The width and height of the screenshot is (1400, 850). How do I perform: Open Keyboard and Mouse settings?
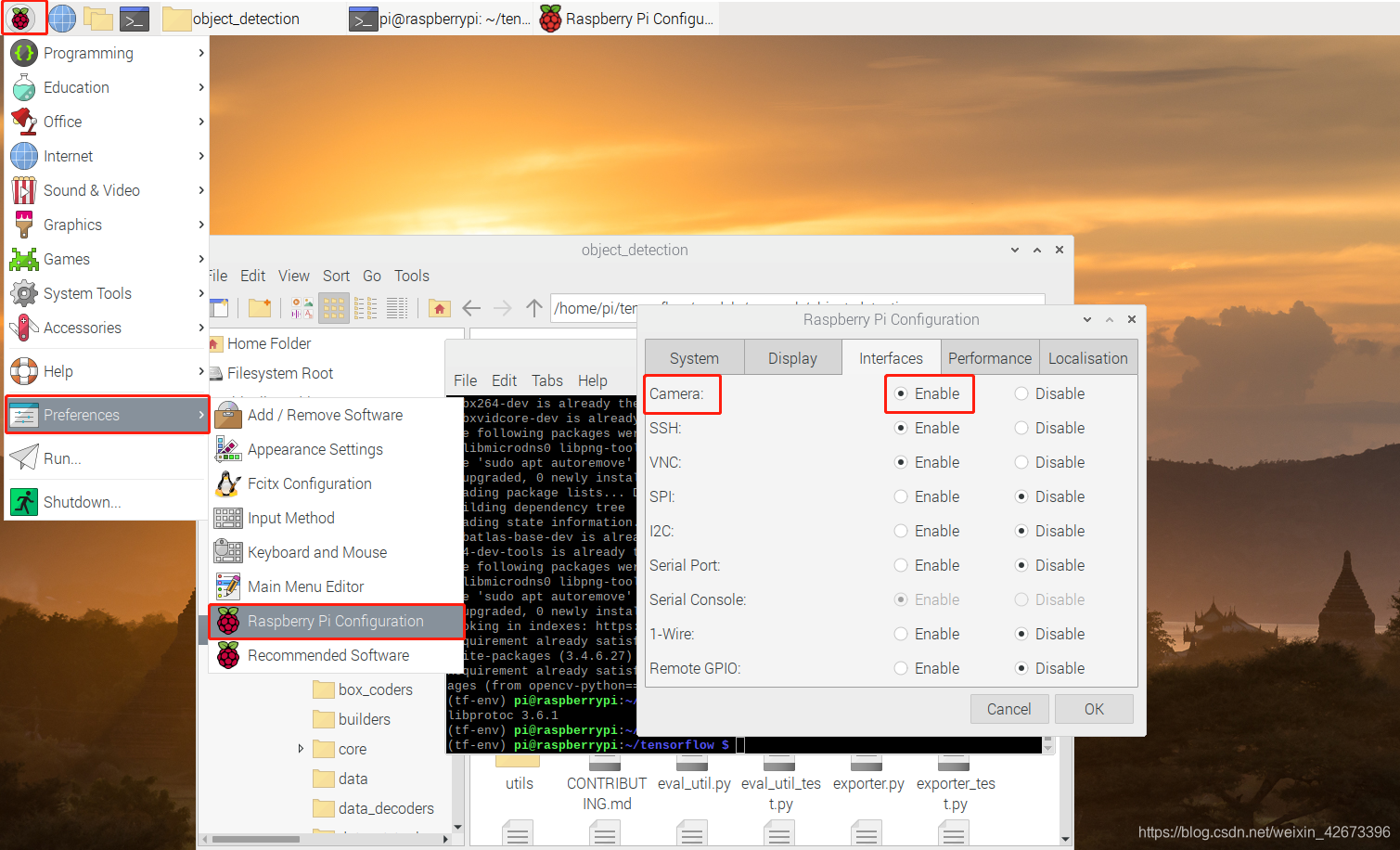[x=335, y=552]
